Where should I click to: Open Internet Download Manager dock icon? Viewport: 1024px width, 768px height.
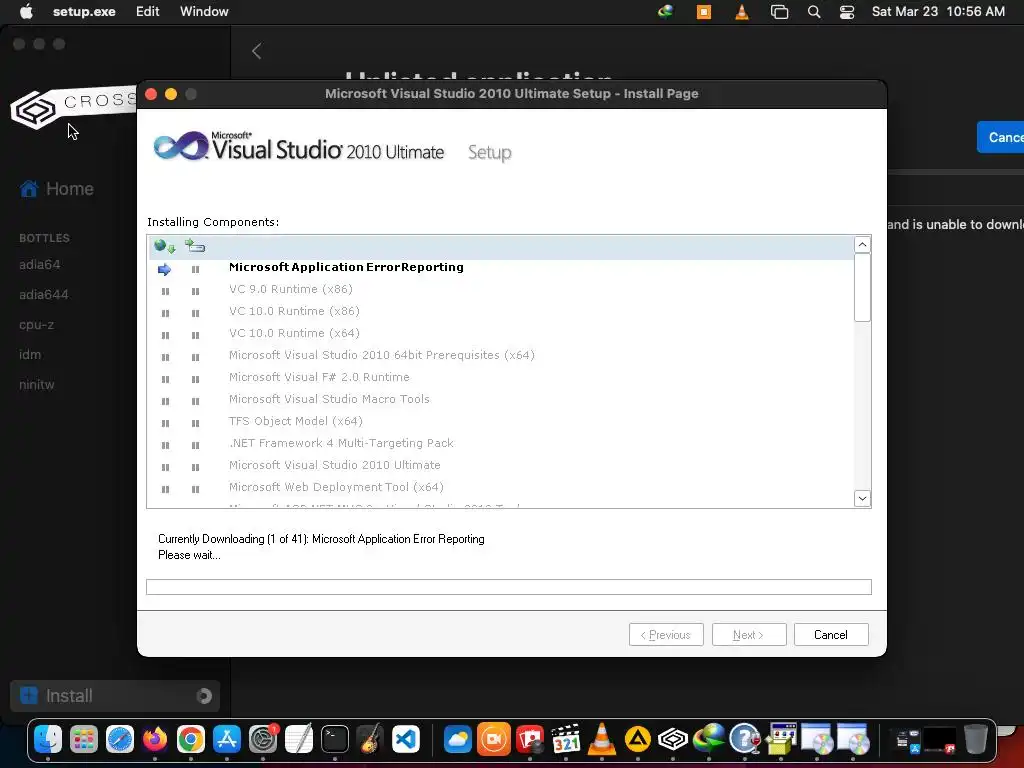709,739
